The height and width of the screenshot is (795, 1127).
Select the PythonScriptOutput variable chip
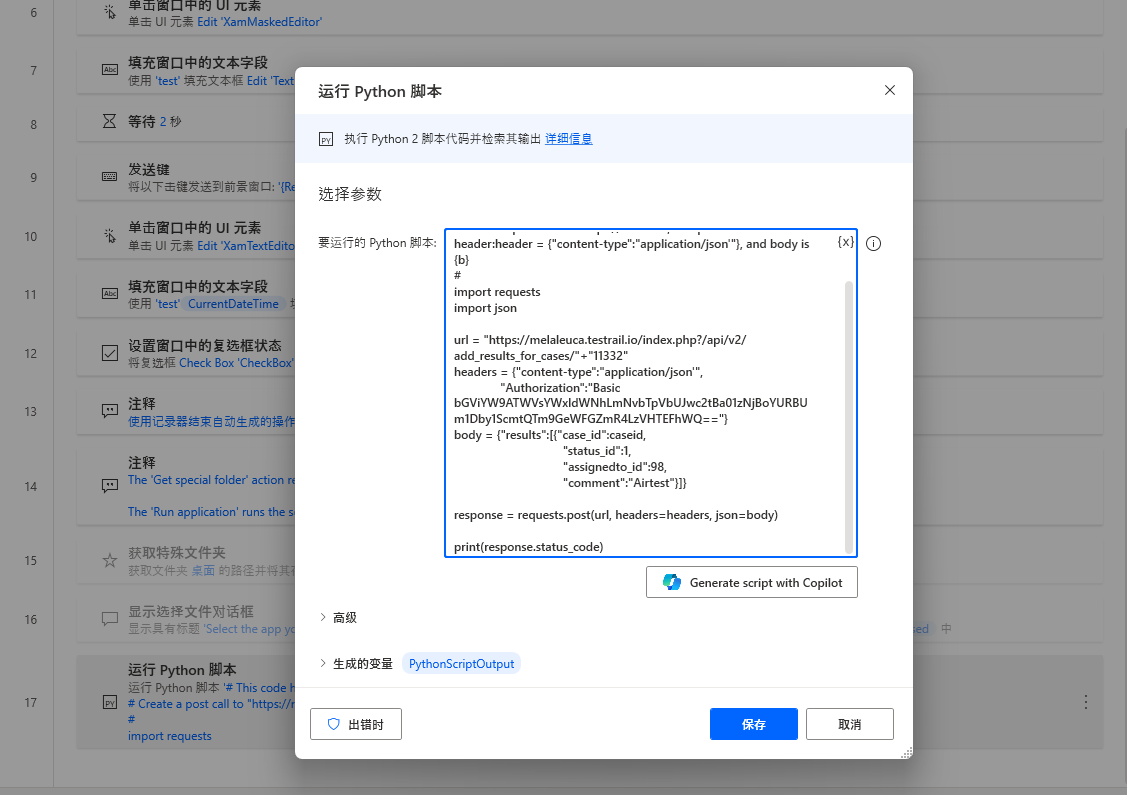(461, 663)
